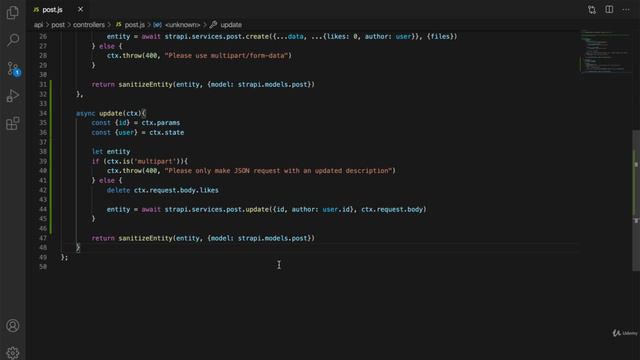Click the minimap code overview
Image resolution: width=640 pixels, height=360 pixels.
pyautogui.click(x=605, y=51)
